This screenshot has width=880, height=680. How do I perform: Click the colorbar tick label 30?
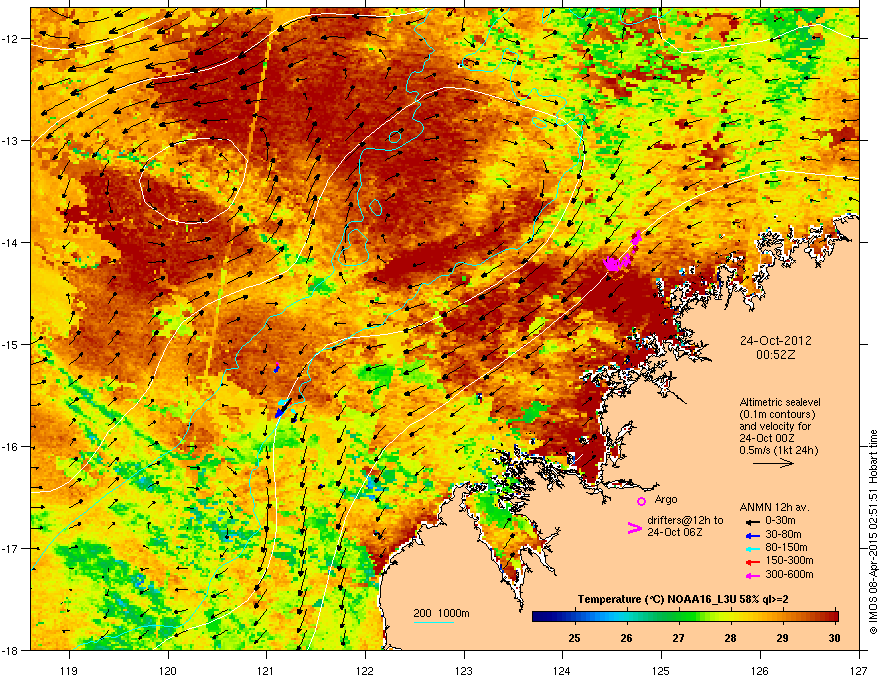(835, 638)
